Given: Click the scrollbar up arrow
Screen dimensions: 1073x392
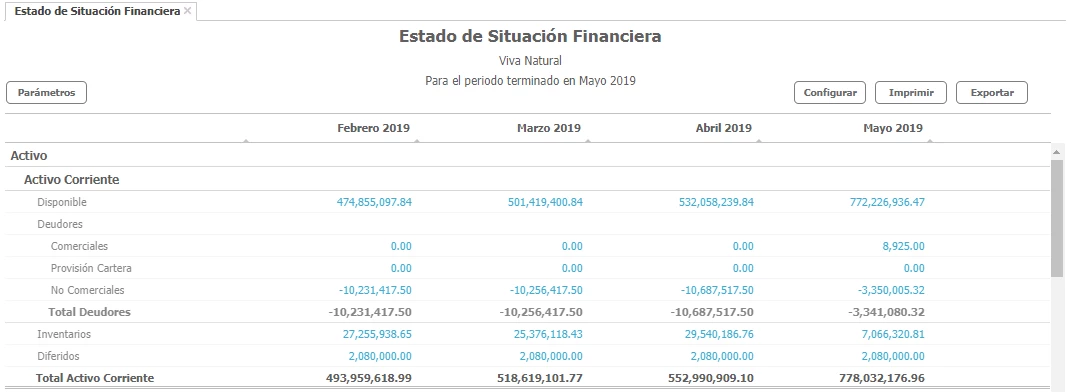Looking at the screenshot, I should (x=1056, y=152).
